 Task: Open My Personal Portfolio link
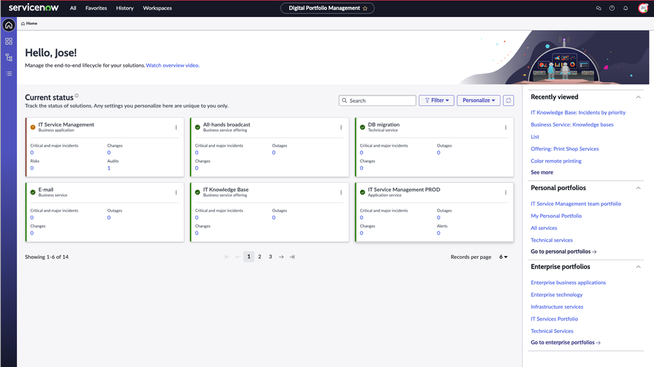[556, 216]
